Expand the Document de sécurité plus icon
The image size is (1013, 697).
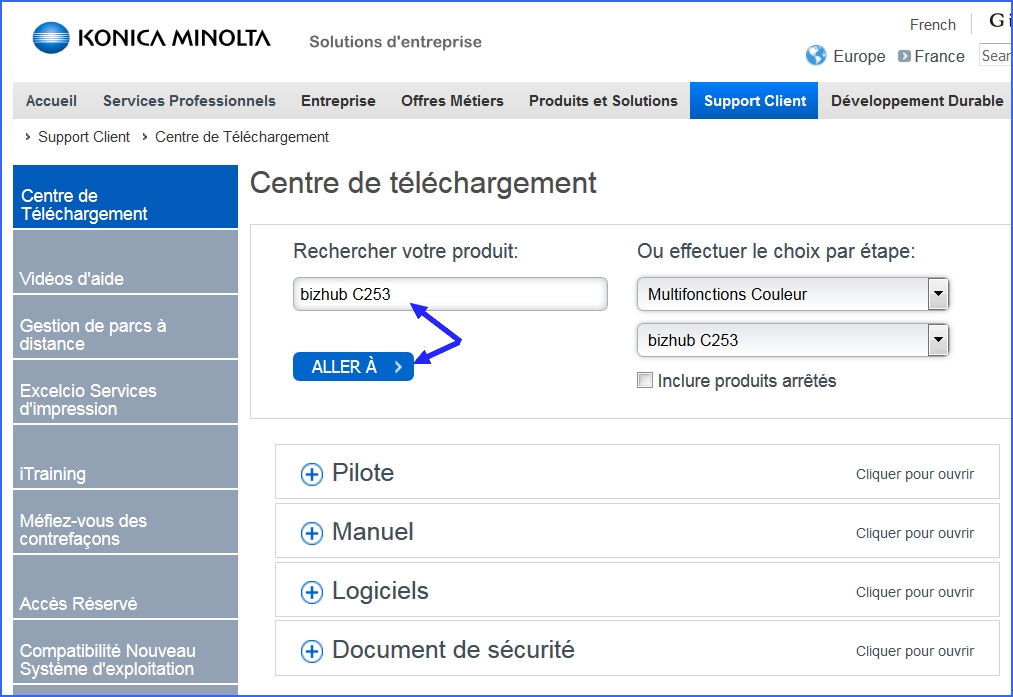pyautogui.click(x=310, y=650)
